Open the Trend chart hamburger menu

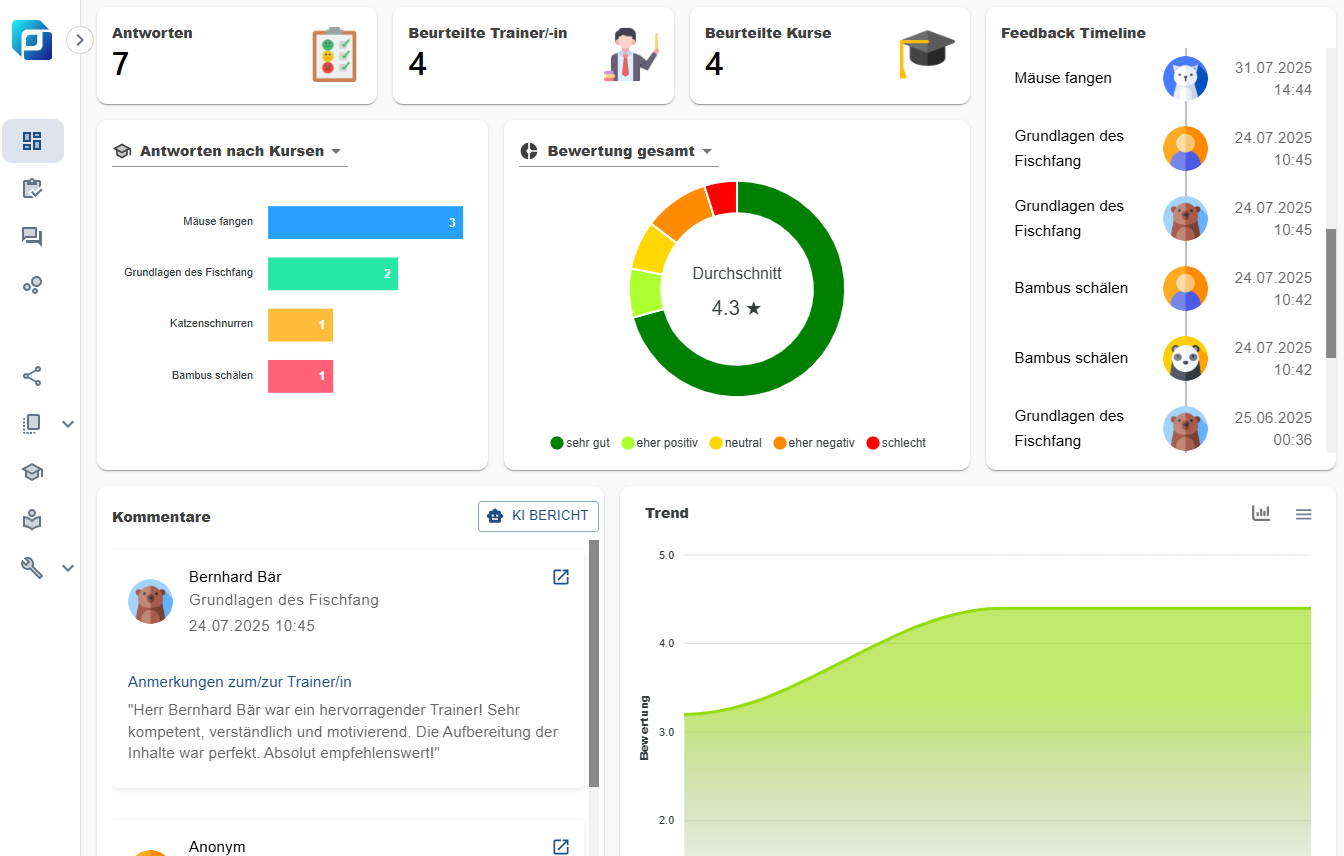click(x=1303, y=514)
